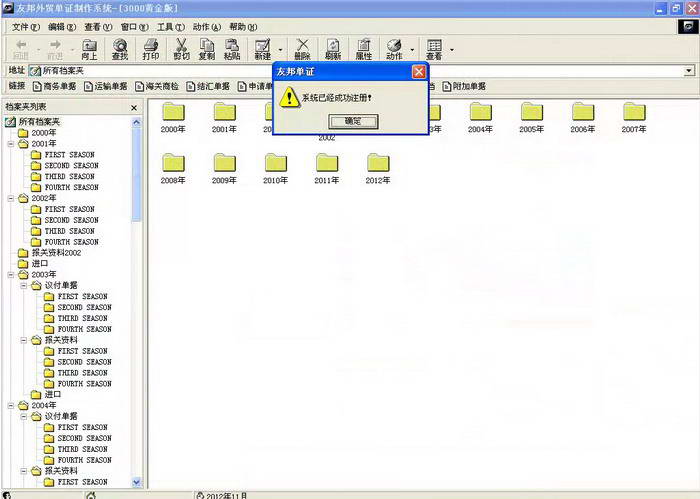
Task: Open the dropdown arrow next to 查看 toolbar button
Action: pyautogui.click(x=452, y=50)
